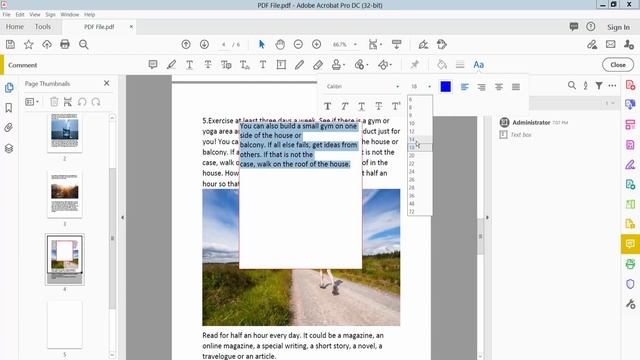The height and width of the screenshot is (360, 640).
Task: Select the Insert text at cursor tool
Action: [244, 64]
